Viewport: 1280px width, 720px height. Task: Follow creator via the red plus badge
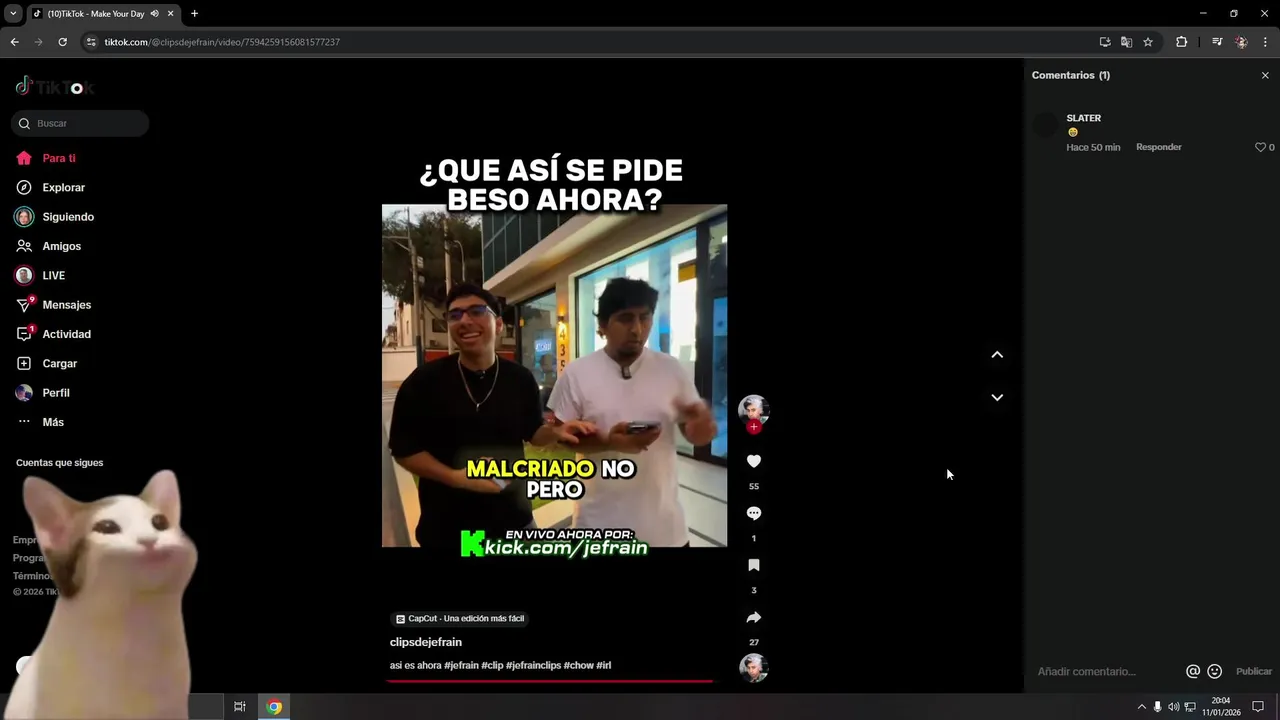coord(754,427)
